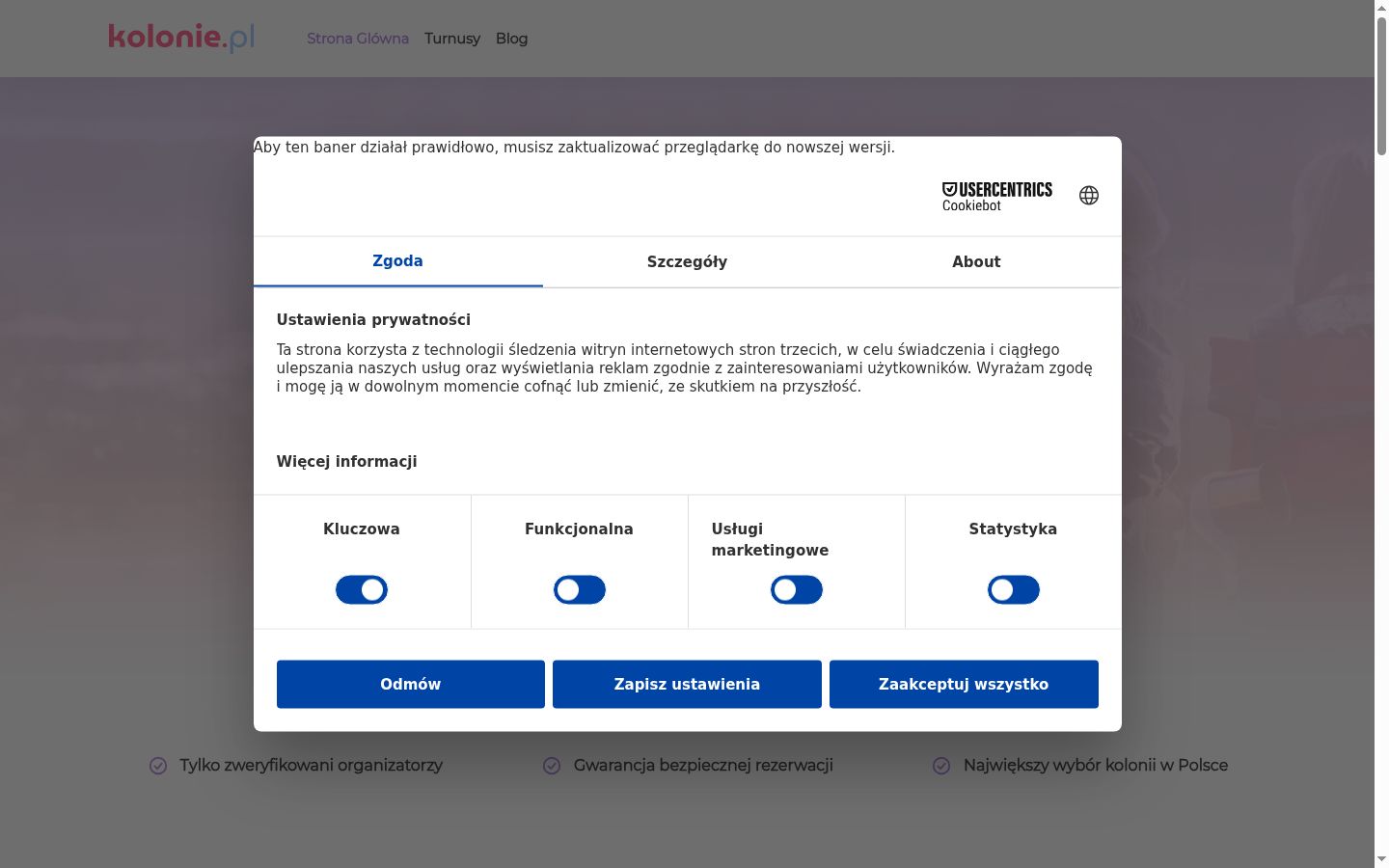Click checkmark icon beside Największy wybór kolonii
This screenshot has width=1389, height=868.
(941, 766)
